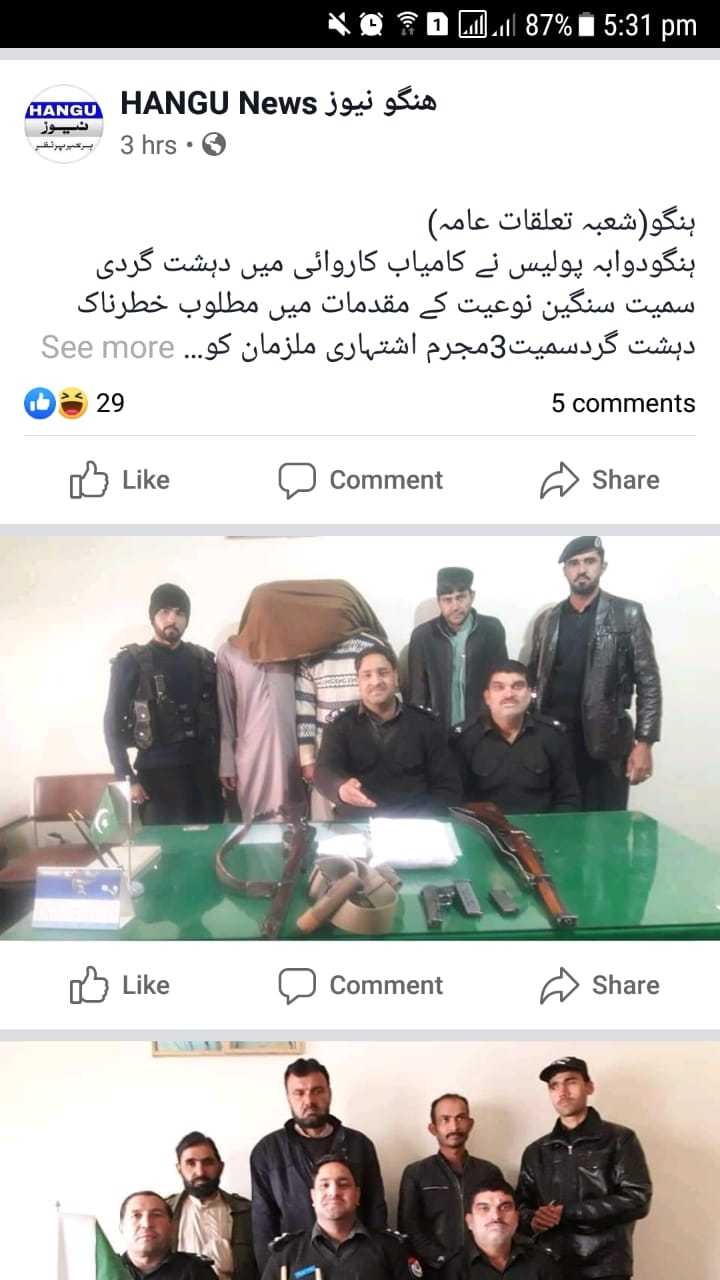The width and height of the screenshot is (720, 1280).
Task: Tap the Comment button under the first photo
Action: coord(360,985)
